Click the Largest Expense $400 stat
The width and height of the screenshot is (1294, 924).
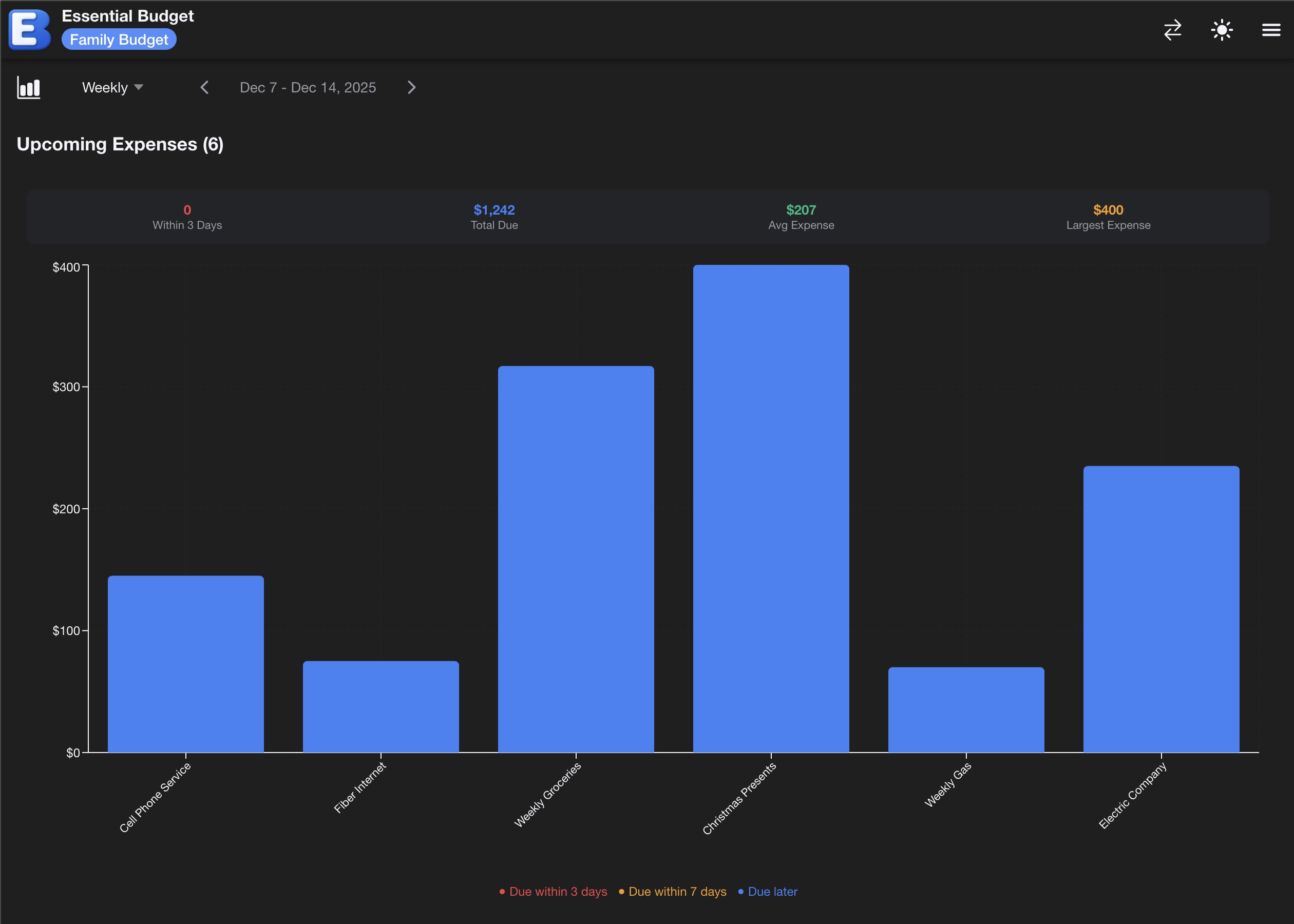click(x=1108, y=217)
